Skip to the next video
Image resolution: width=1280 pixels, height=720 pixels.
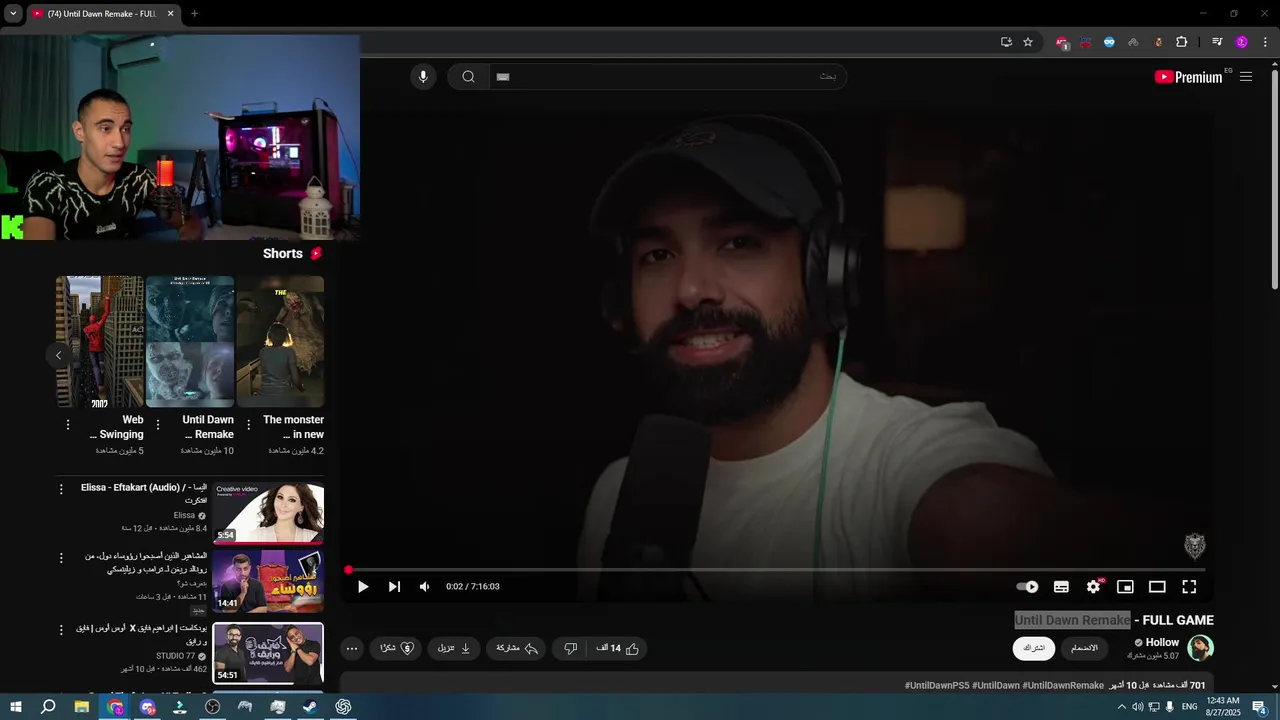[394, 587]
